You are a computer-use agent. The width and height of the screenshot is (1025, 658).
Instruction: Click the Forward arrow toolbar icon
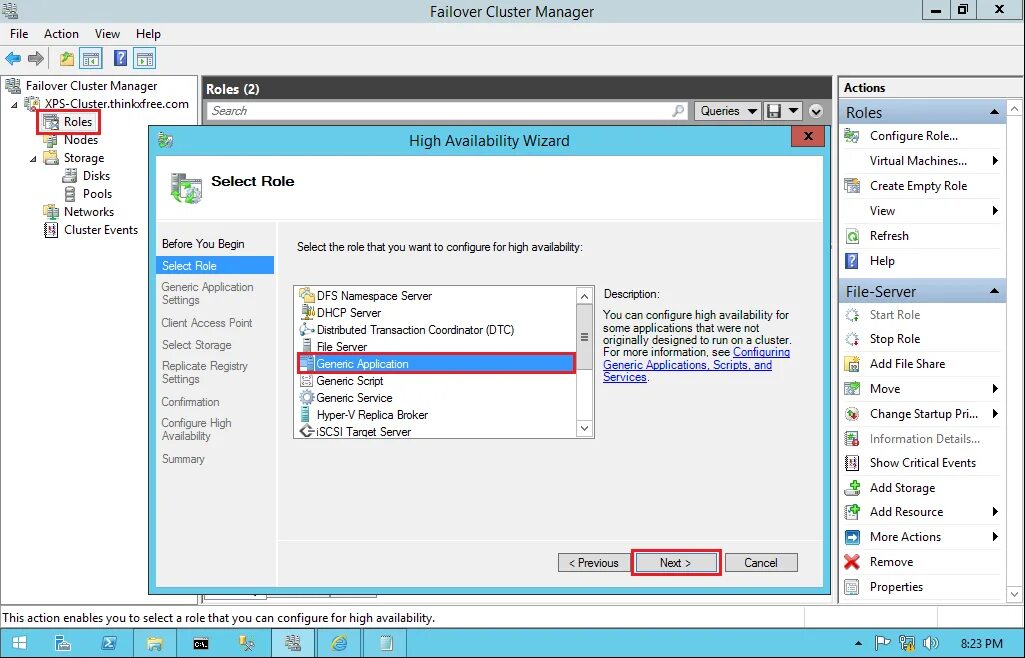(36, 59)
